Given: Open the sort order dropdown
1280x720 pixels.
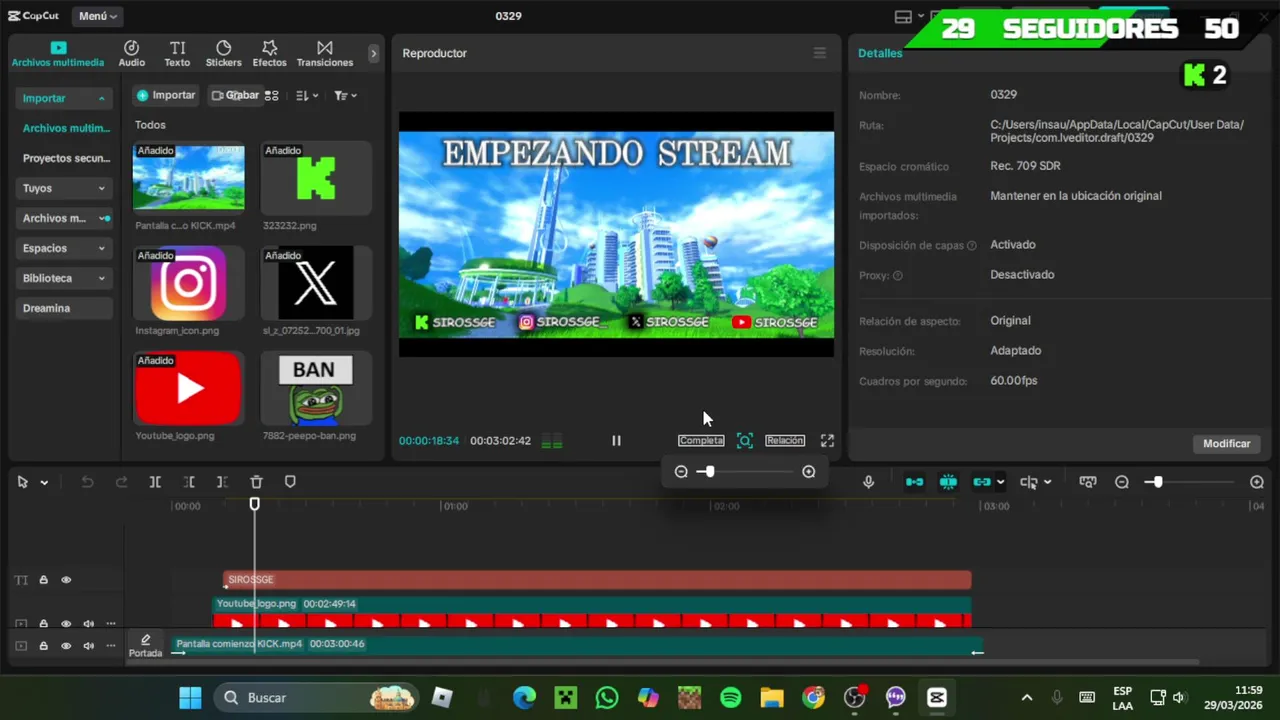Looking at the screenshot, I should click(x=307, y=96).
